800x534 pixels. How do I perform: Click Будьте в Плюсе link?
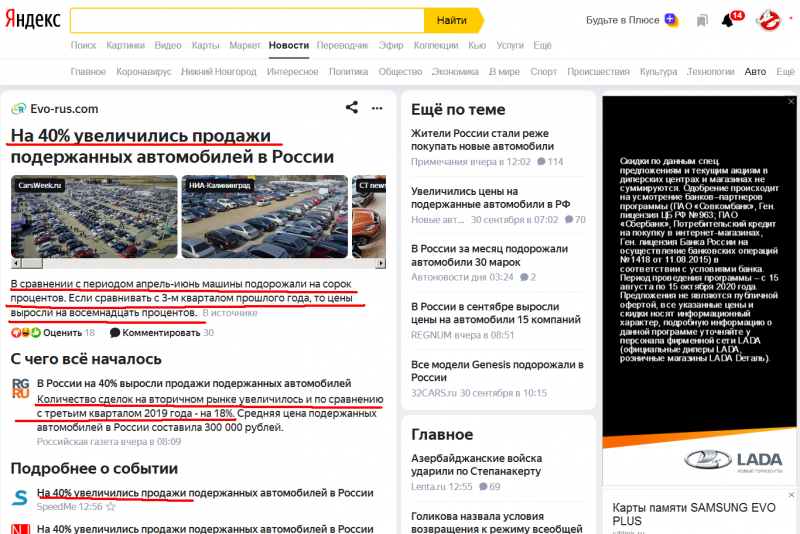(x=622, y=20)
